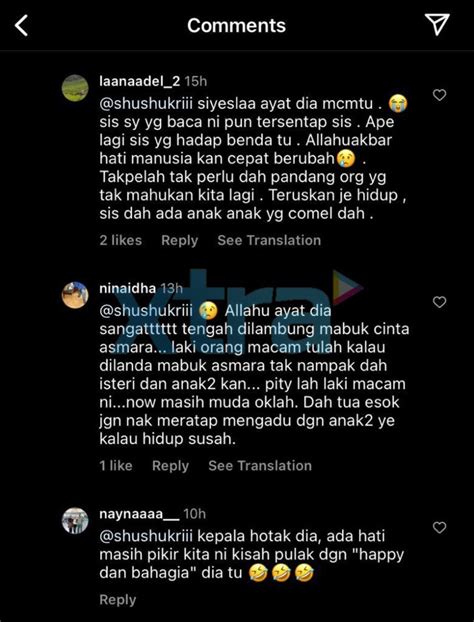This screenshot has height=622, width=474.
Task: Like laanaadel_2's comment with the heart icon
Action: point(439,95)
